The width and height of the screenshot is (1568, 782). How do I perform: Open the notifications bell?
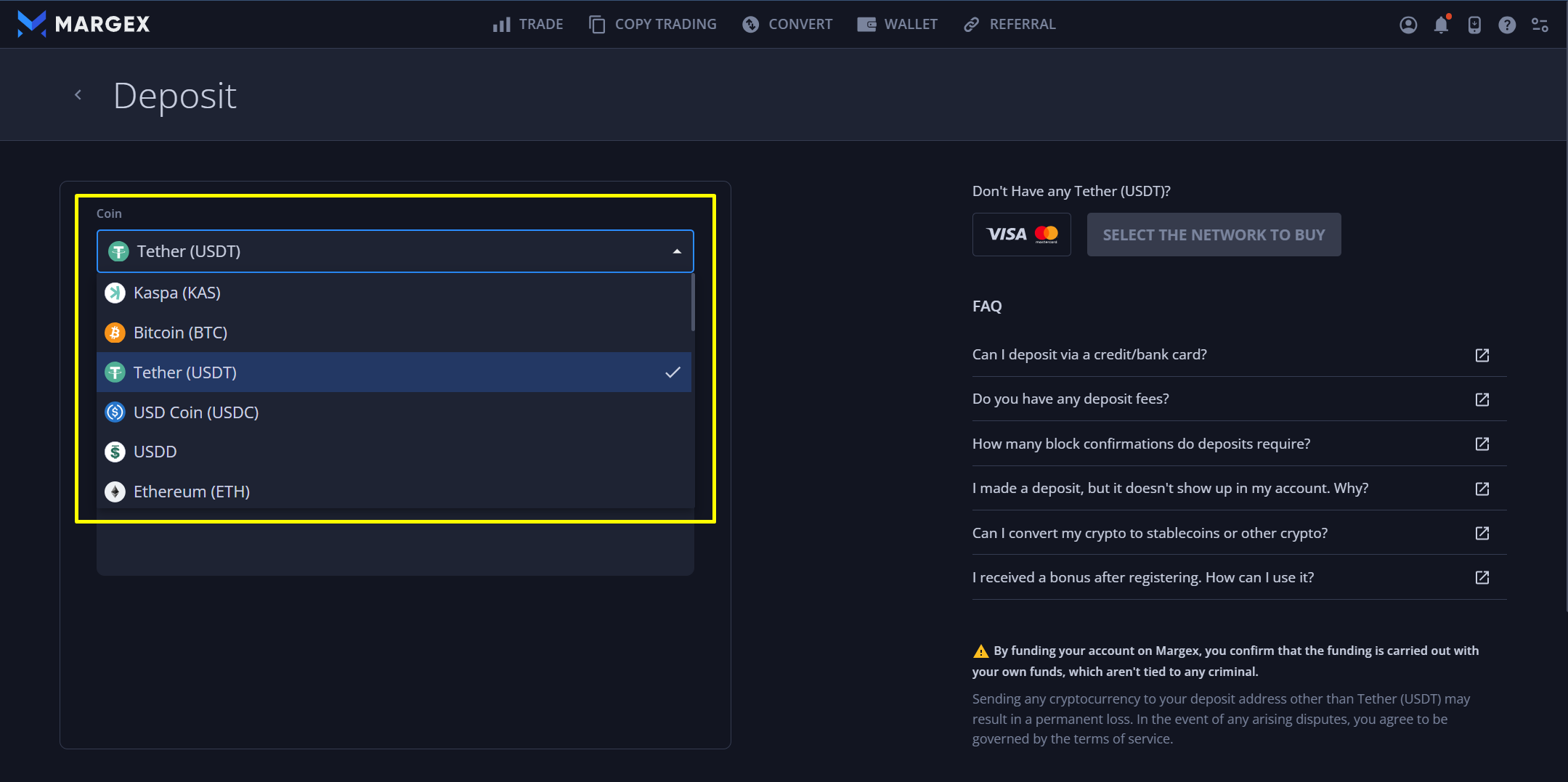(1441, 25)
